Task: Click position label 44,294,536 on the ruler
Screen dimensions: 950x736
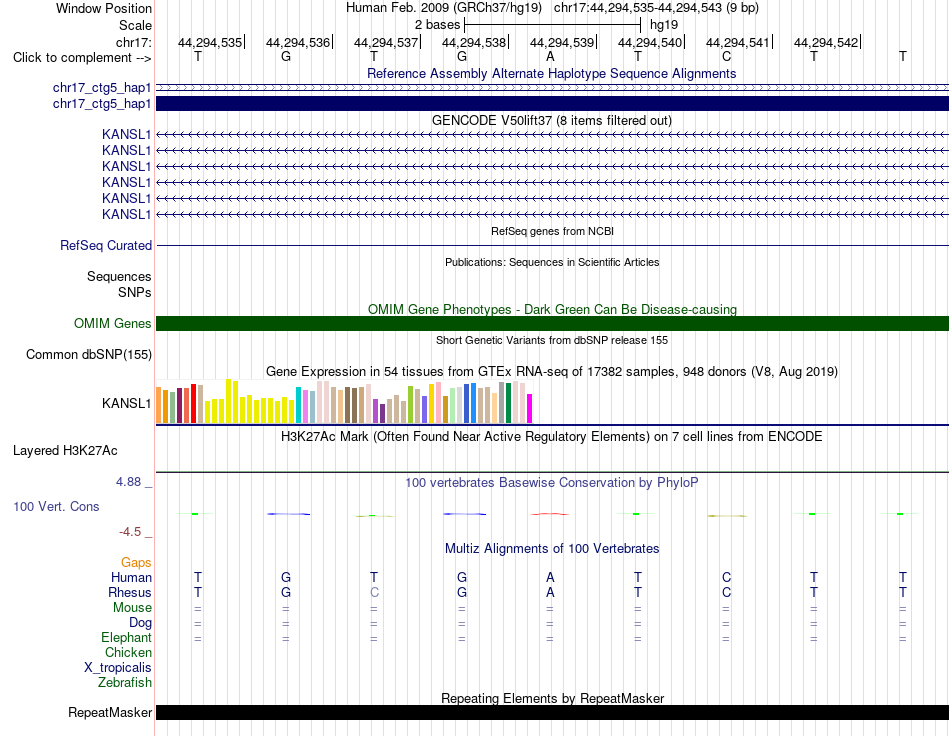Action: pos(297,42)
